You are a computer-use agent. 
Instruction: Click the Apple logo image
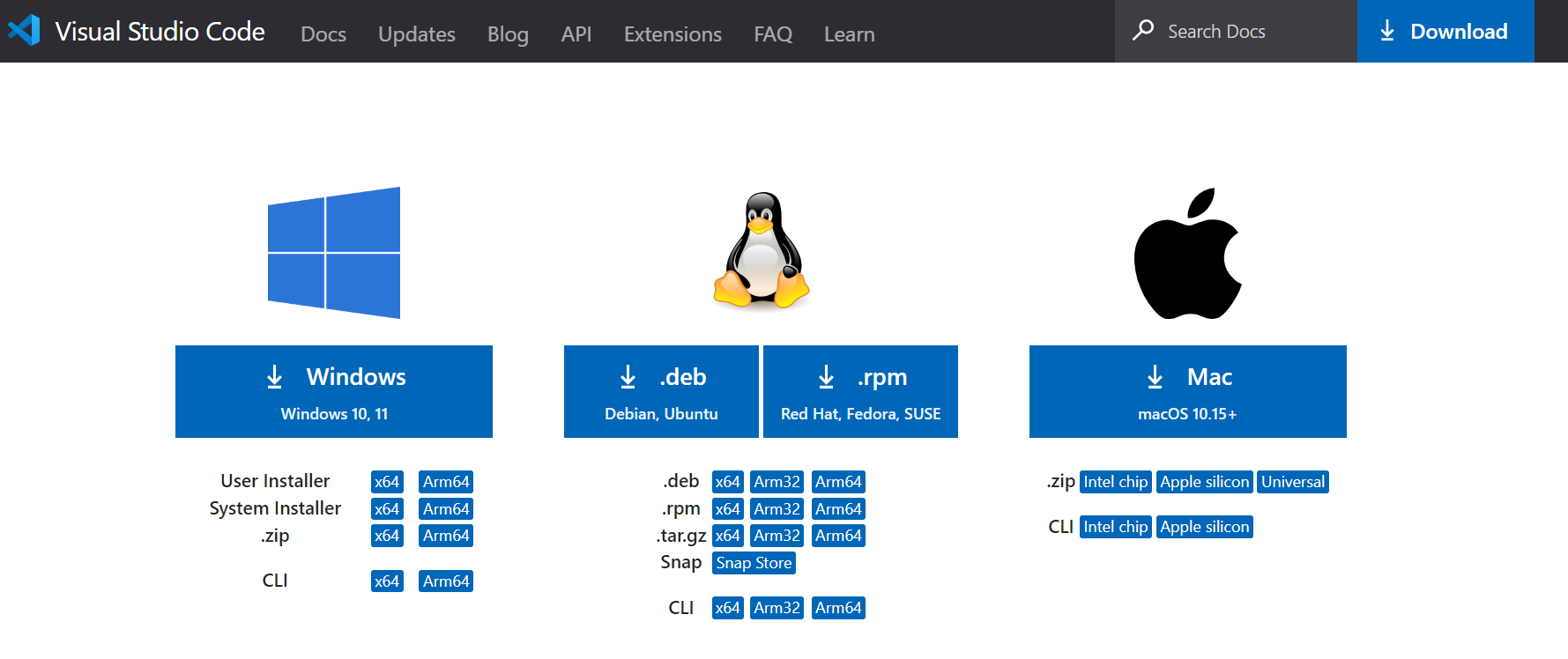point(1187,253)
